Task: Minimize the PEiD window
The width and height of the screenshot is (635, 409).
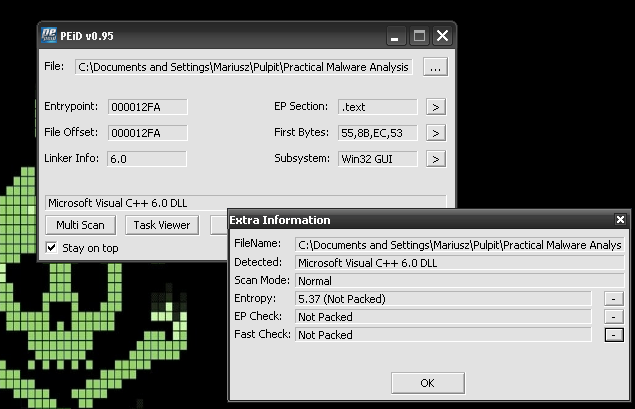Action: (x=396, y=36)
